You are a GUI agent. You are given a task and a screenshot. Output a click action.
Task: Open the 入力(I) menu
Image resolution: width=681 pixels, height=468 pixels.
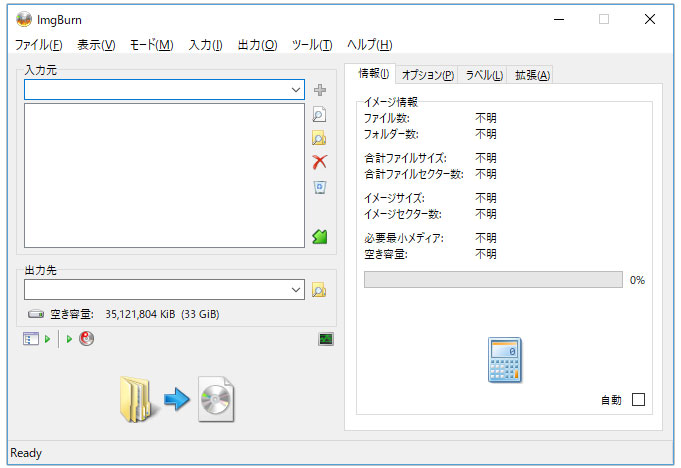point(205,45)
